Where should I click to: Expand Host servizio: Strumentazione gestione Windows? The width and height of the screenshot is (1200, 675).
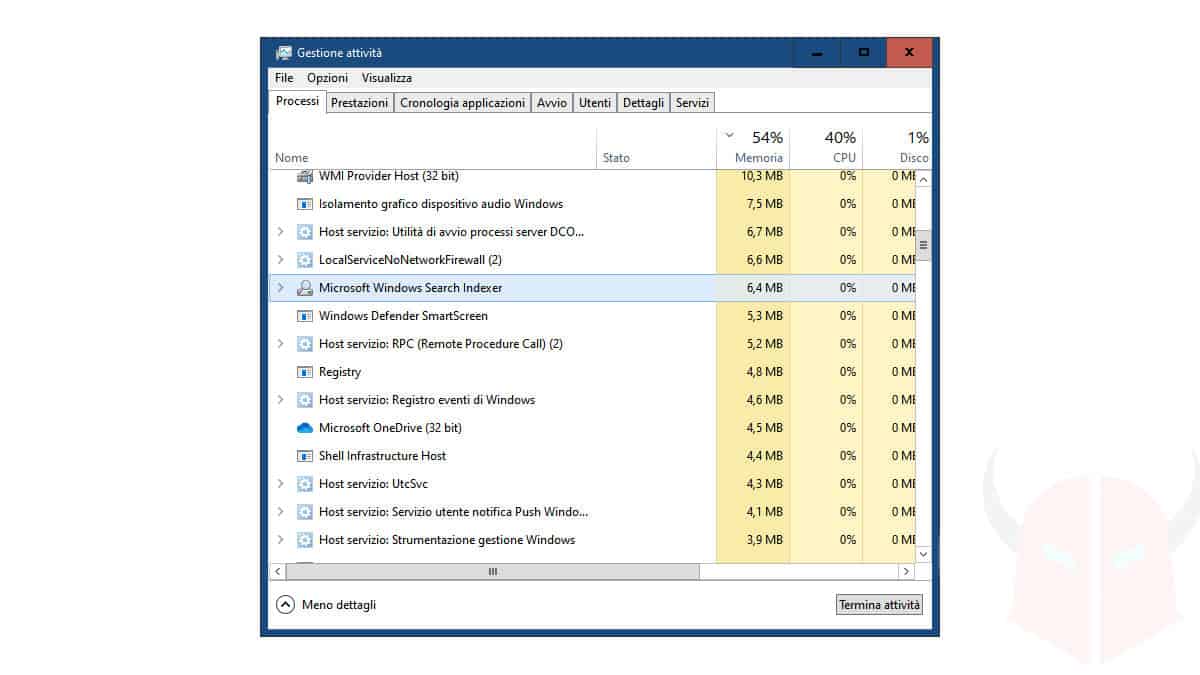(280, 540)
